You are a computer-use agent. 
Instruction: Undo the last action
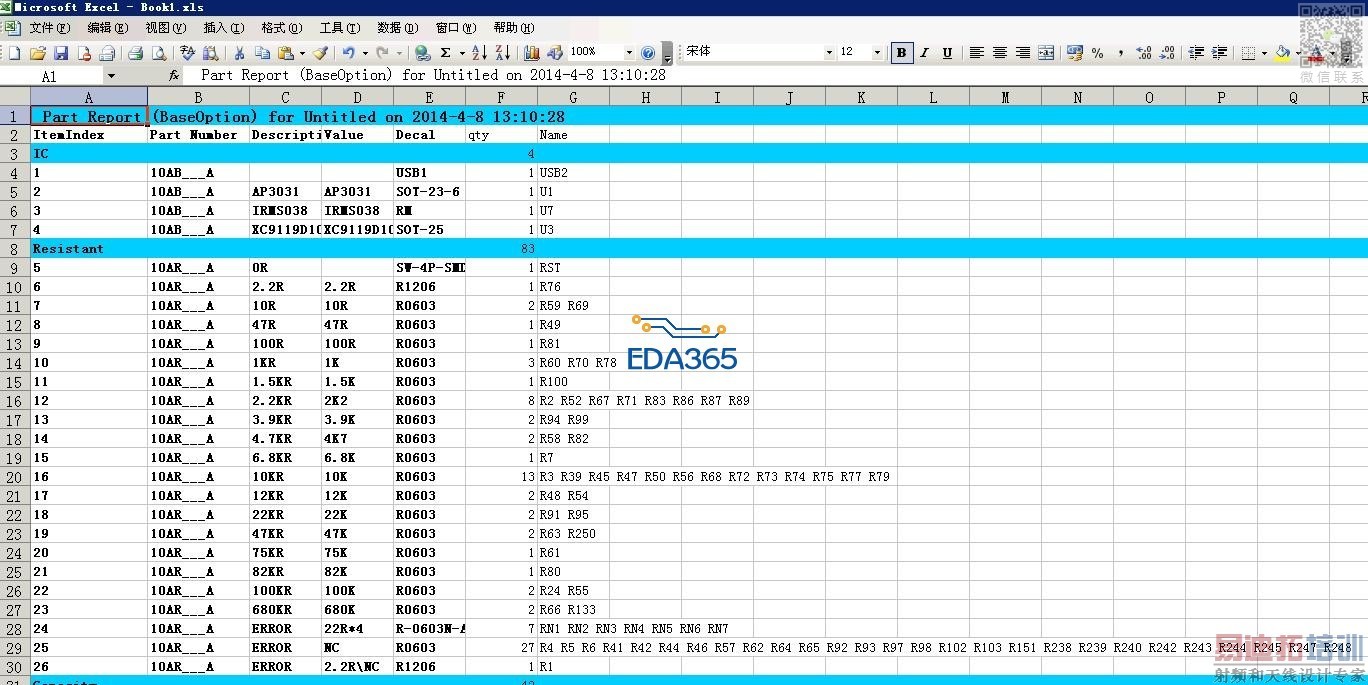click(x=348, y=52)
